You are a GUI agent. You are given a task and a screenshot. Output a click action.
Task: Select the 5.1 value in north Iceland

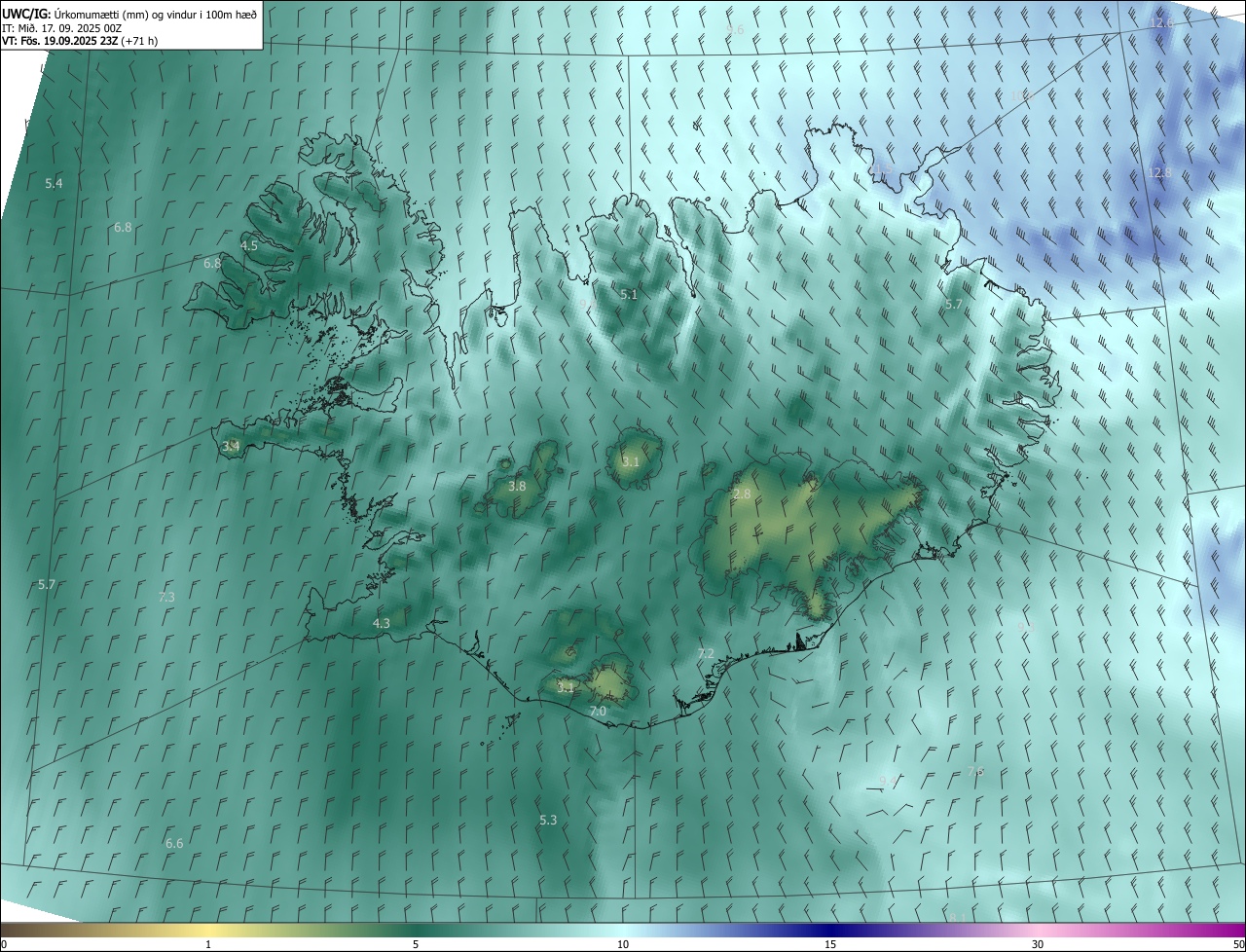(x=629, y=294)
